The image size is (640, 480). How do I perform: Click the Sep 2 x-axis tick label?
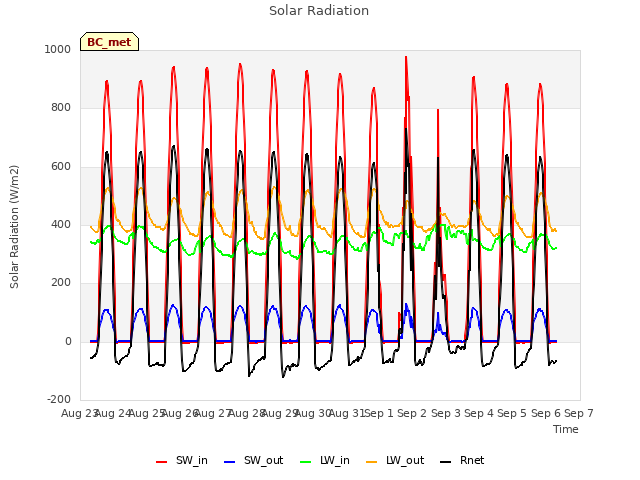pos(412,413)
